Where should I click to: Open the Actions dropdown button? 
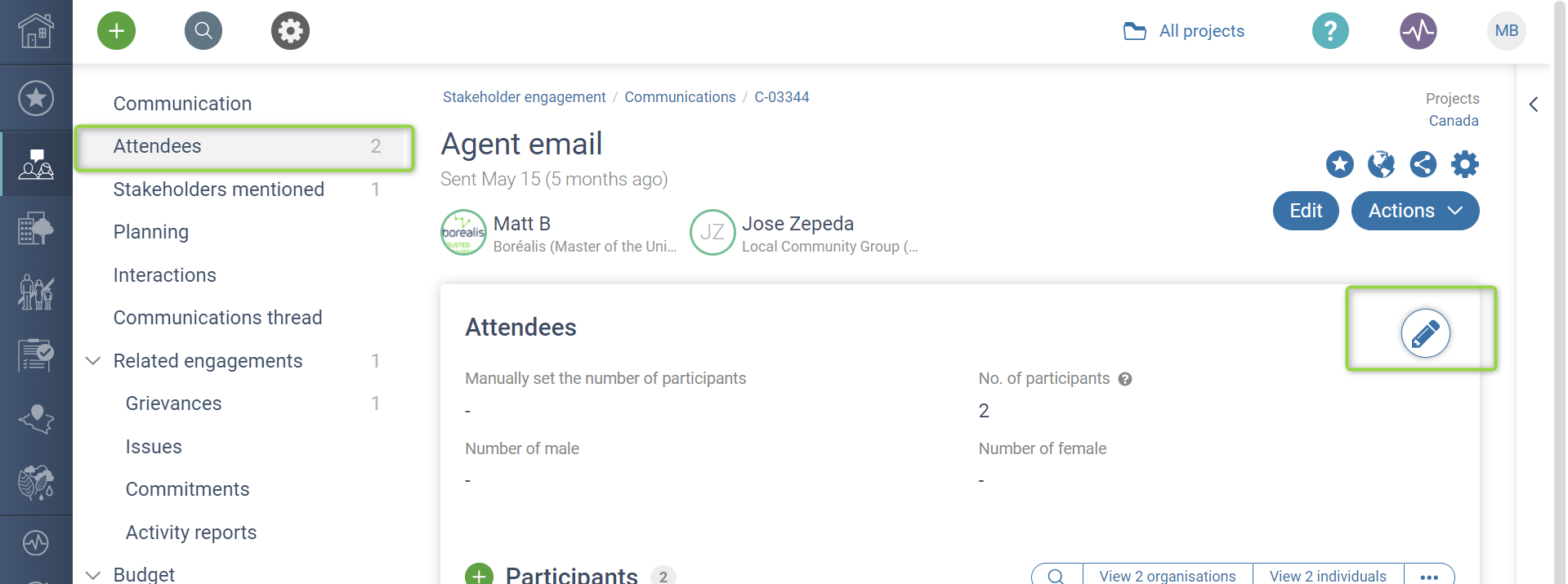[1415, 211]
